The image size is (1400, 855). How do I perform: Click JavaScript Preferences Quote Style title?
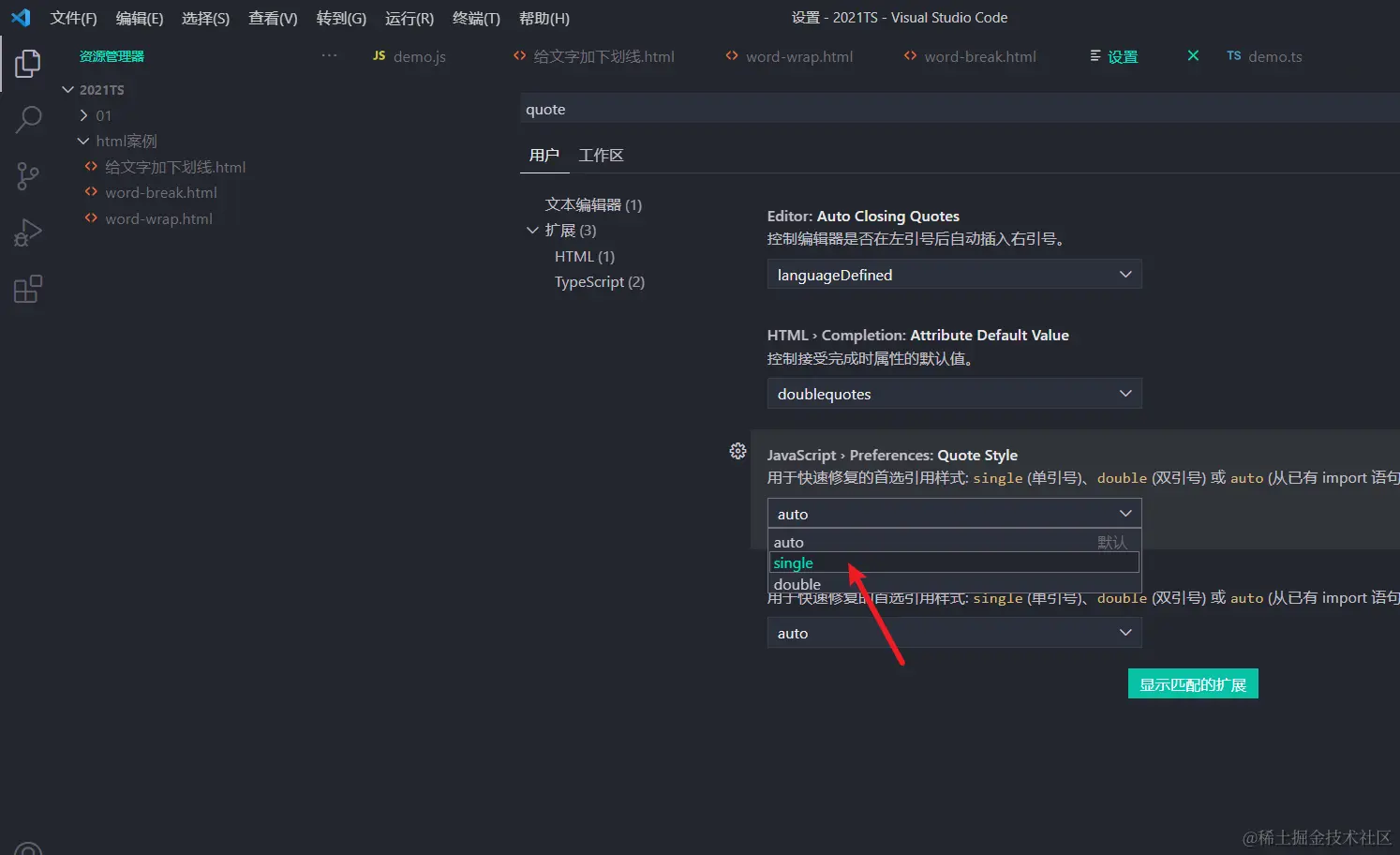(x=892, y=455)
